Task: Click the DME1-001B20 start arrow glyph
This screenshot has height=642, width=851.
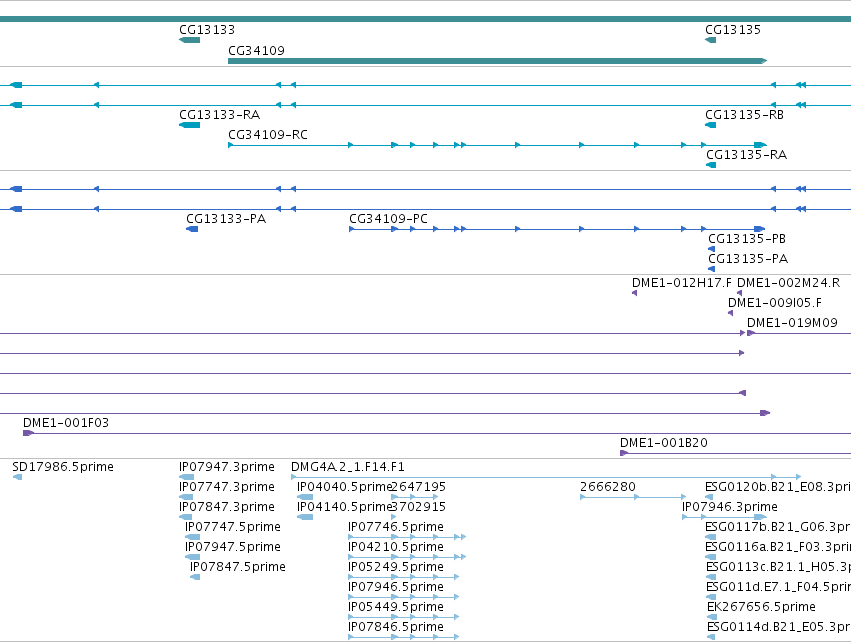Action: pyautogui.click(x=624, y=453)
